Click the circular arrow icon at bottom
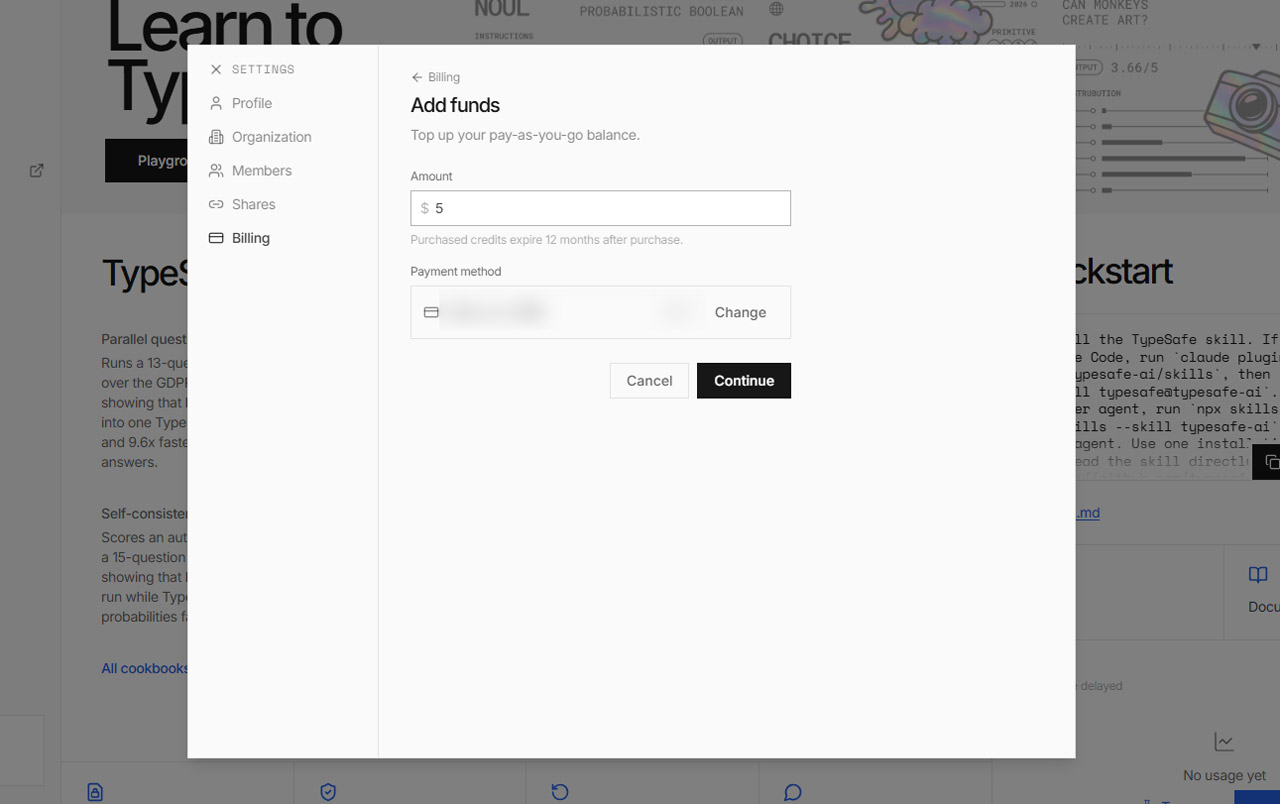The height and width of the screenshot is (804, 1280). [560, 792]
